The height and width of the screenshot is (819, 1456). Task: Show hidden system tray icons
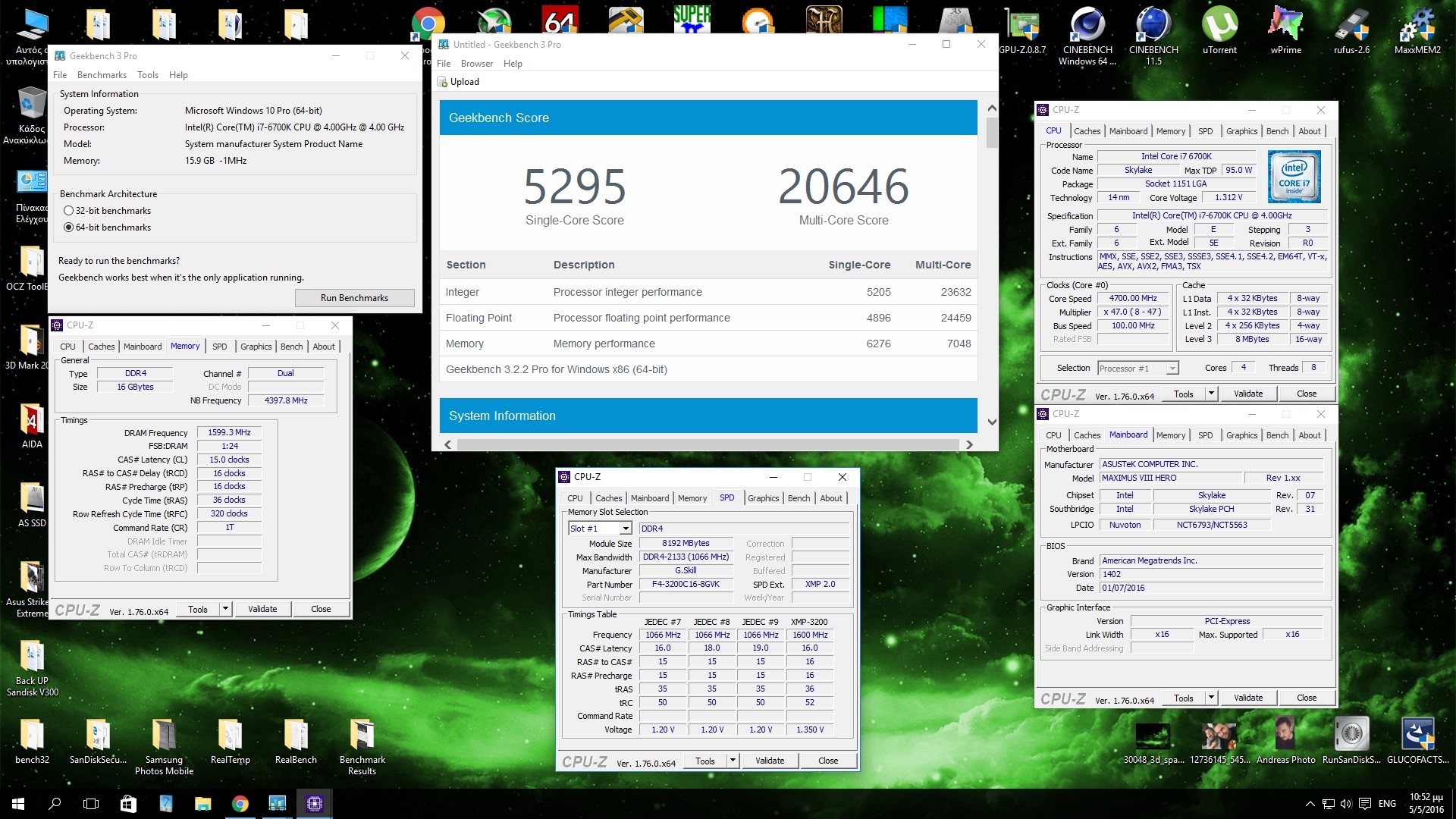[x=1310, y=804]
